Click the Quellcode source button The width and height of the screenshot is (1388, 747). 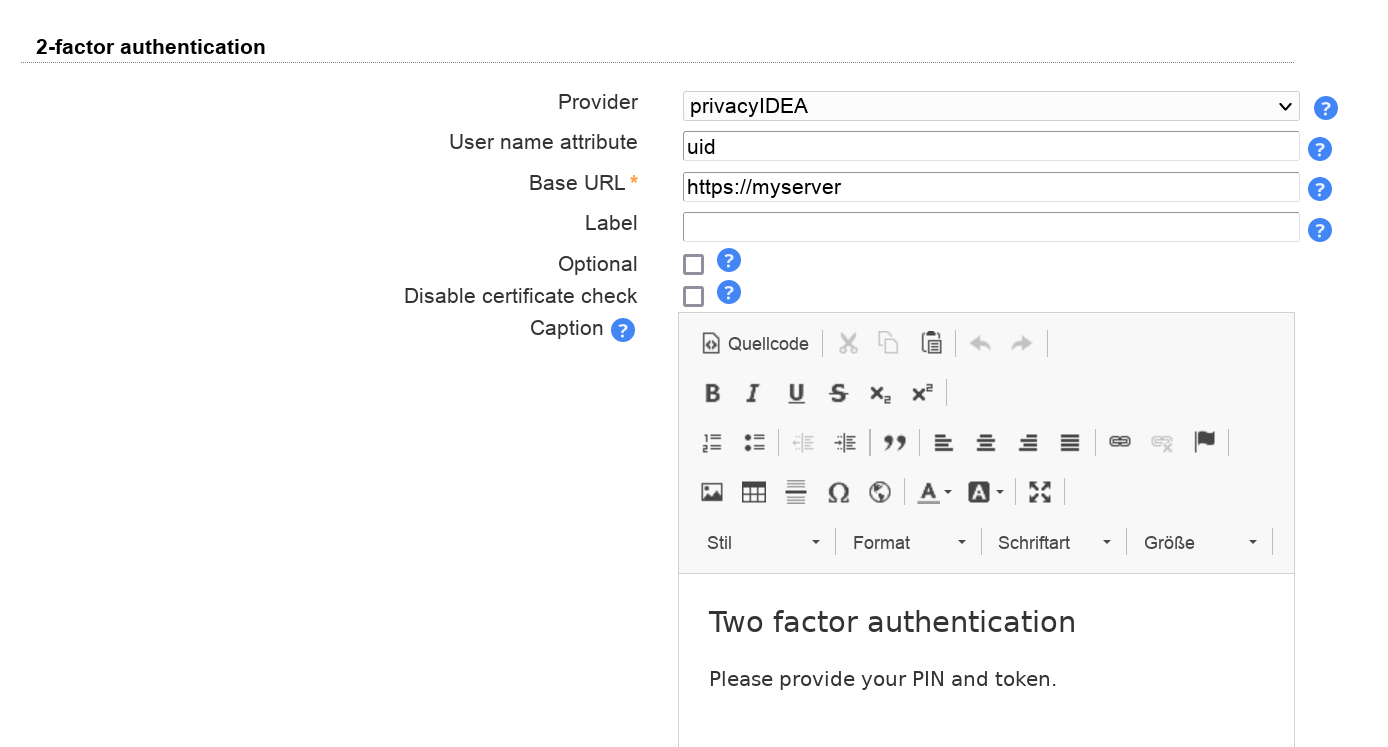pos(756,344)
